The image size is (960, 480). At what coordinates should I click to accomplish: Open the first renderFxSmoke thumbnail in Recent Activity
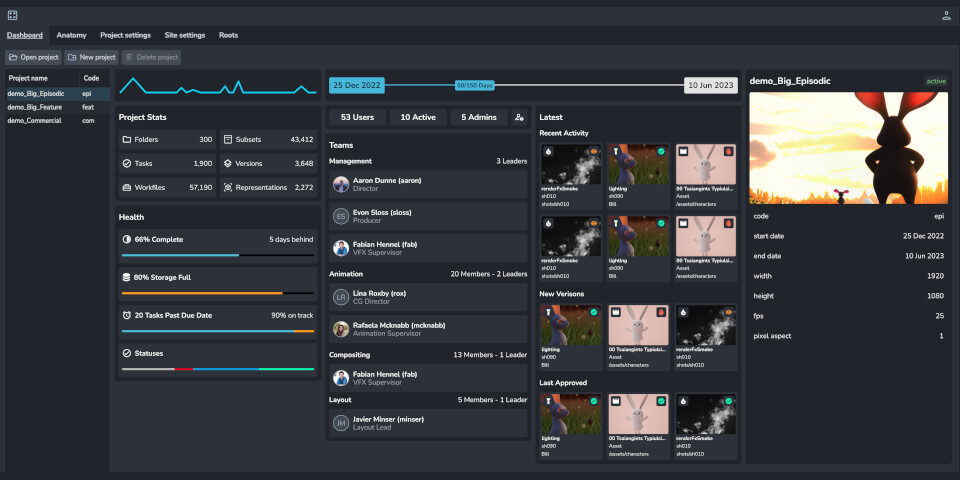(570, 162)
